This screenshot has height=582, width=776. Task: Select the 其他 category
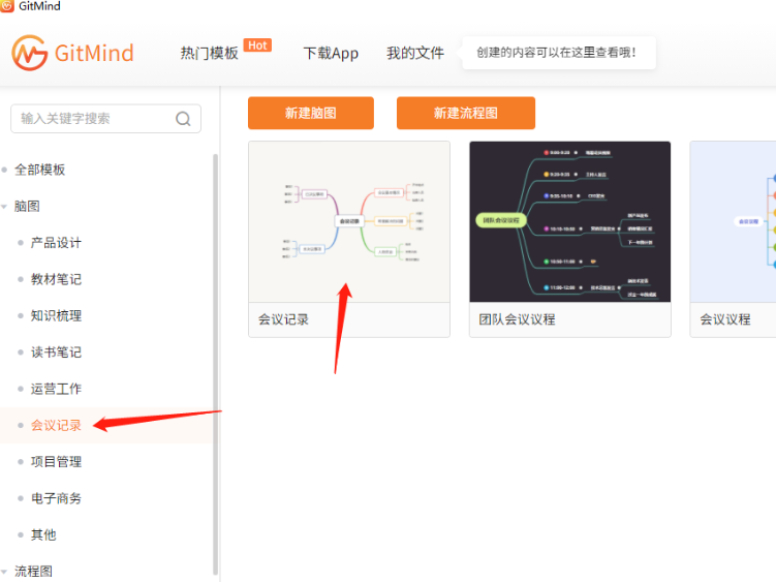44,535
